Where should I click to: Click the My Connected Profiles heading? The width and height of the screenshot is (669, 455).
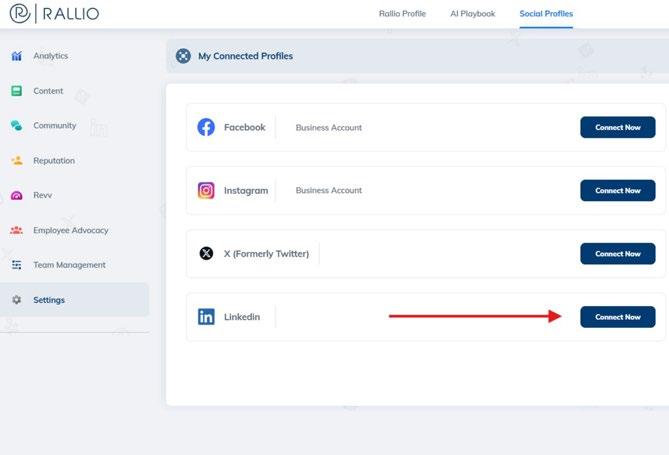[x=245, y=56]
